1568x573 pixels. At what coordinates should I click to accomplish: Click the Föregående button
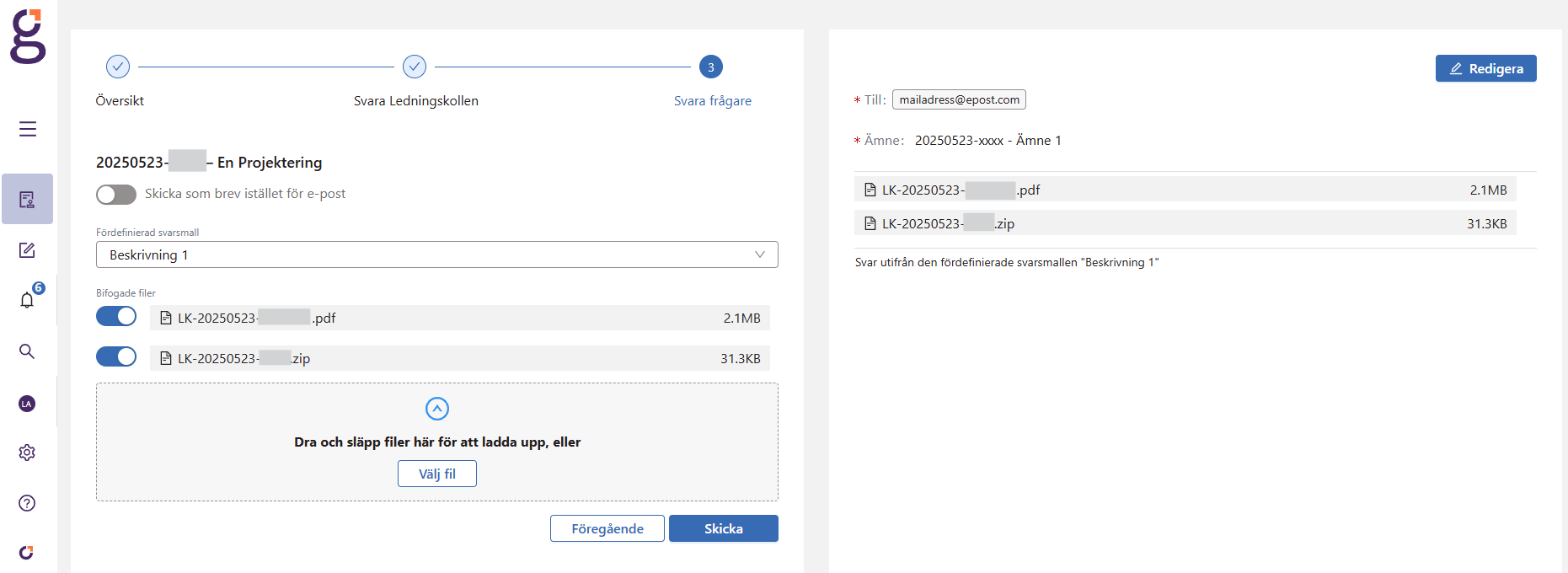point(607,528)
